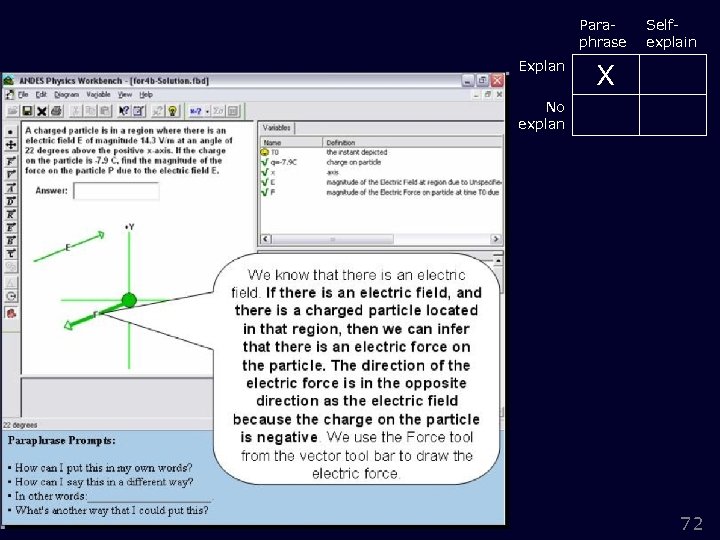Select the F variable row
Viewport: 720px width, 540px height.
coord(381,192)
